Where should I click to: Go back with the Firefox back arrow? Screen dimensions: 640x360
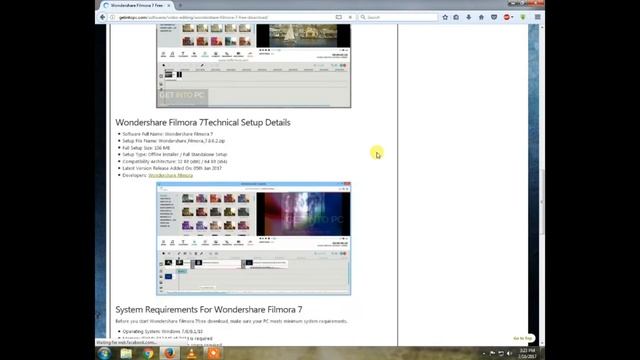tap(102, 17)
